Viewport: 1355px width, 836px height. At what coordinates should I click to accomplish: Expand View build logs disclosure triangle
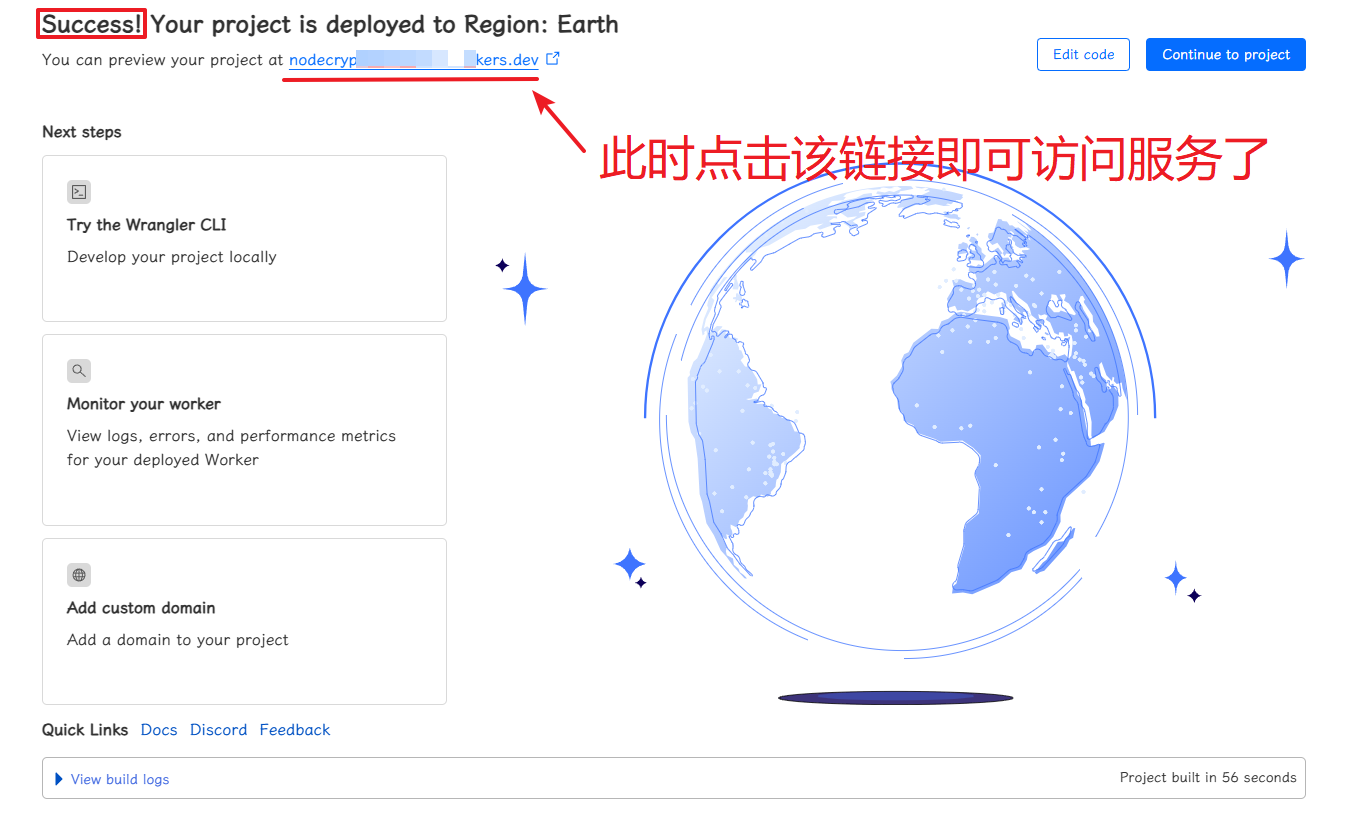[x=59, y=779]
